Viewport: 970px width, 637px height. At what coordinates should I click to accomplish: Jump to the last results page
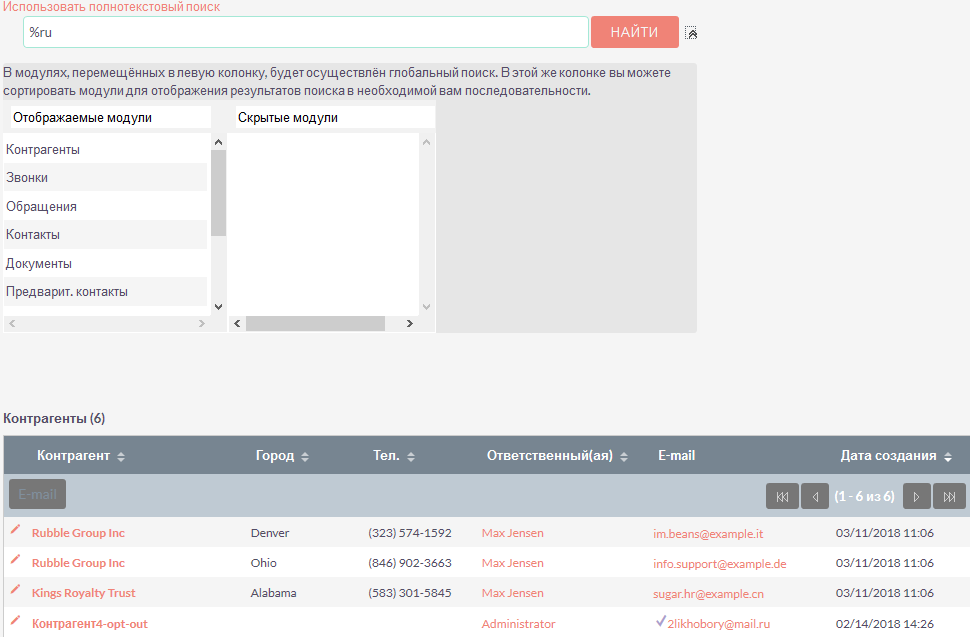pos(949,496)
